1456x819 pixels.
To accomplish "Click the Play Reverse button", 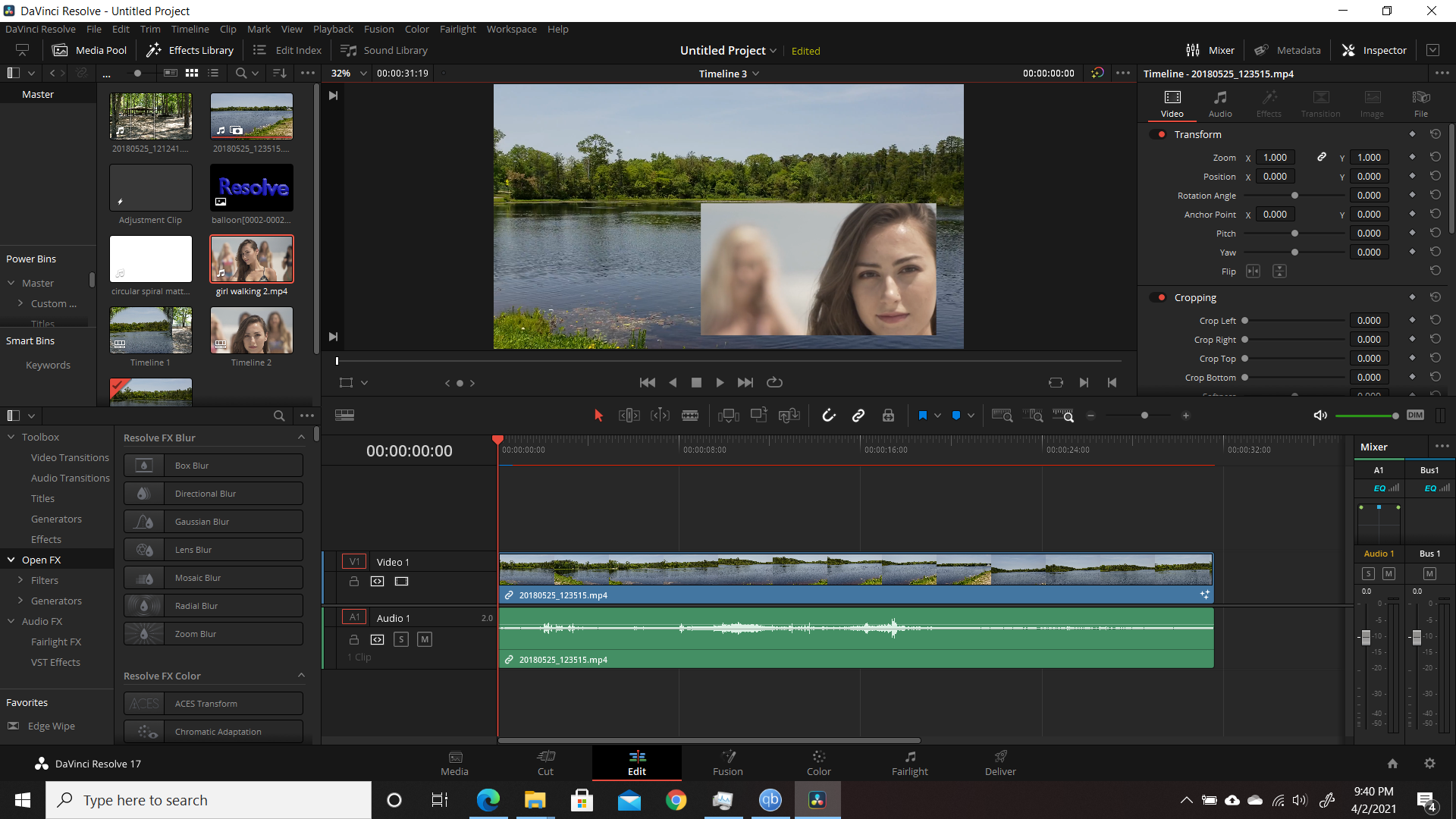I will click(x=673, y=383).
